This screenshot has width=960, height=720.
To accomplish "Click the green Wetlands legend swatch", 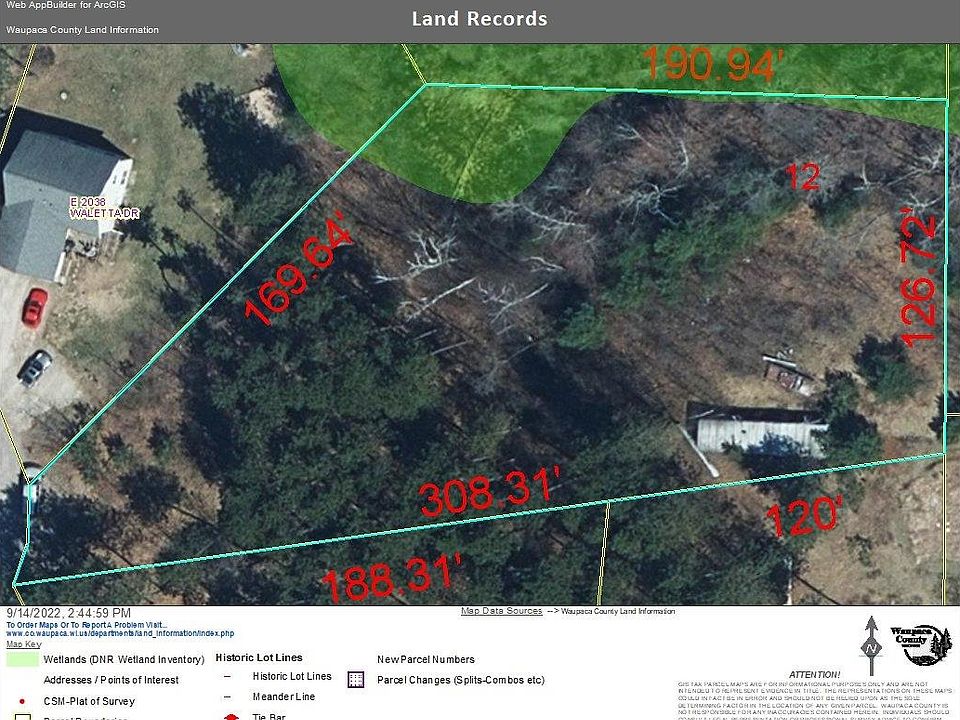I will [x=20, y=659].
